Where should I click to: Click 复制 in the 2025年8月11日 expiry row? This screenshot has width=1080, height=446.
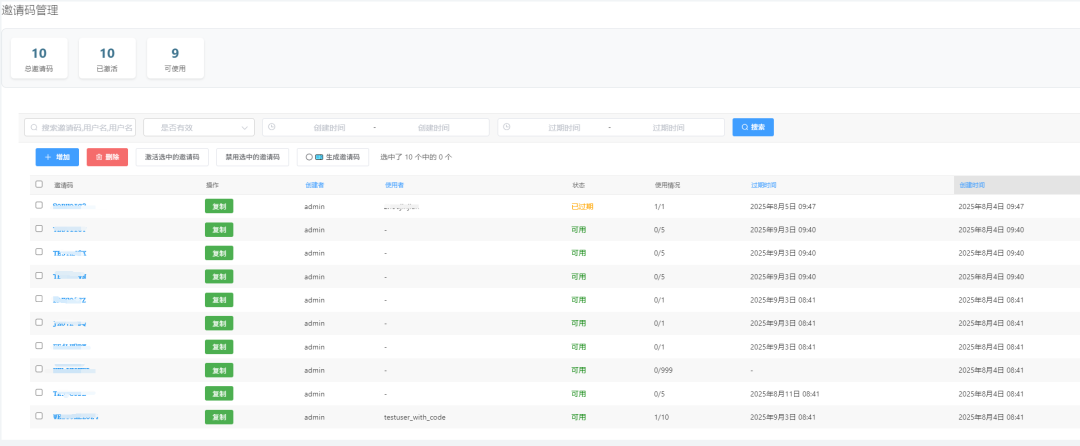(x=219, y=393)
